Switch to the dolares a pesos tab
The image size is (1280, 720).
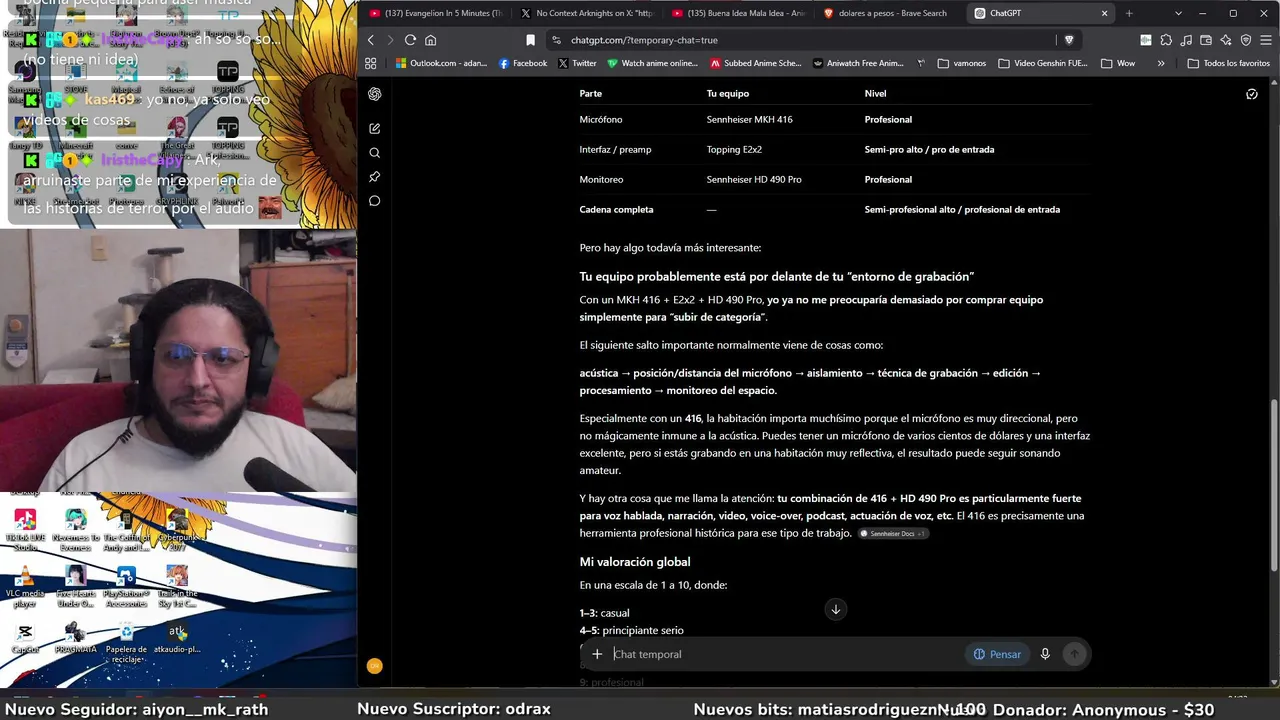(891, 13)
